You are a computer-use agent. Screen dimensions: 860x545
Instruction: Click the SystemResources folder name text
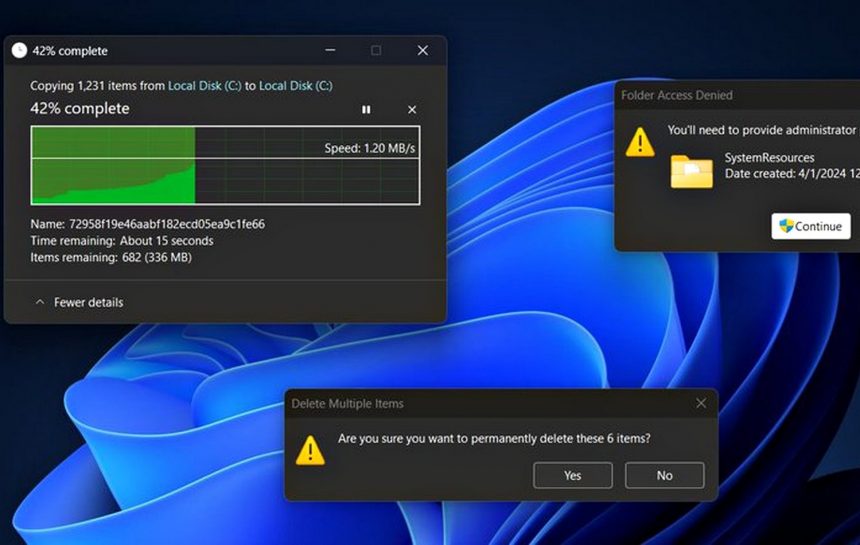coord(770,157)
